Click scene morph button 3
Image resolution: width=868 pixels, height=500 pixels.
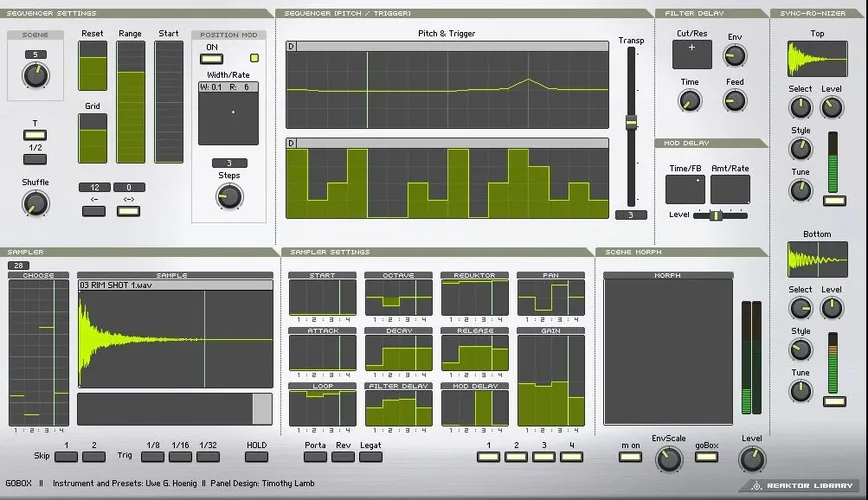[x=544, y=457]
